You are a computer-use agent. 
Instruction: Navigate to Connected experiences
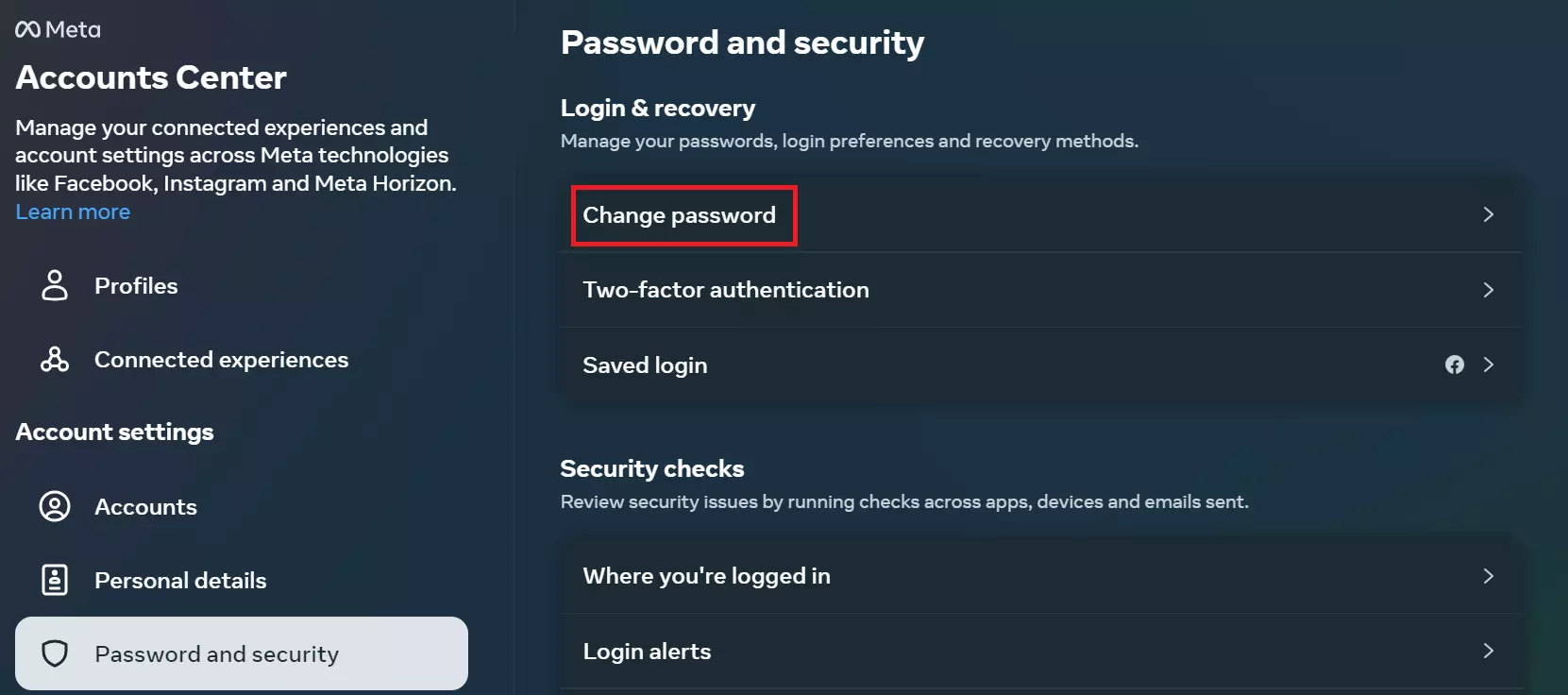221,360
